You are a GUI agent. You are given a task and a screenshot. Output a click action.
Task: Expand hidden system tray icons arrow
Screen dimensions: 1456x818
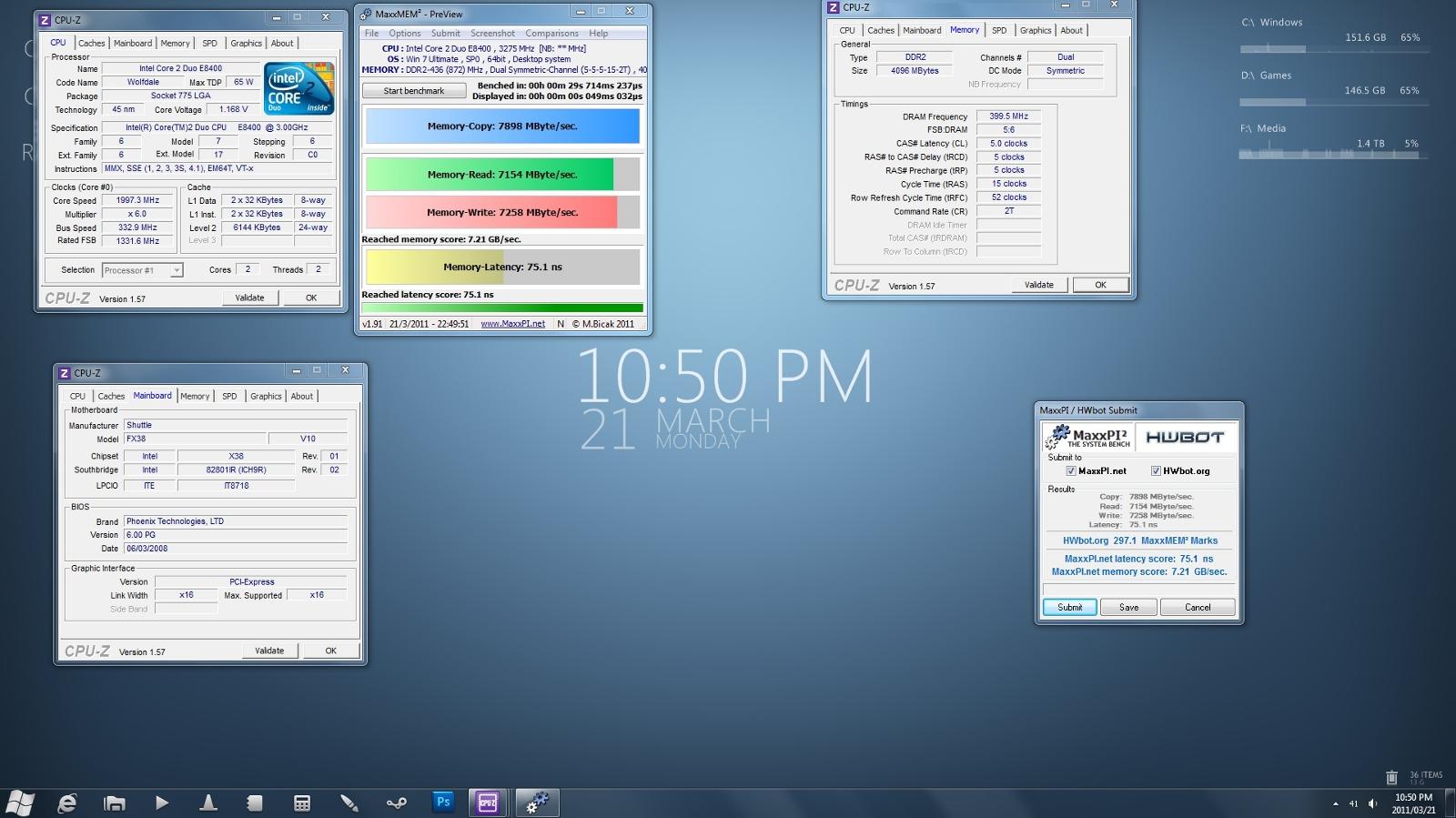1335,803
